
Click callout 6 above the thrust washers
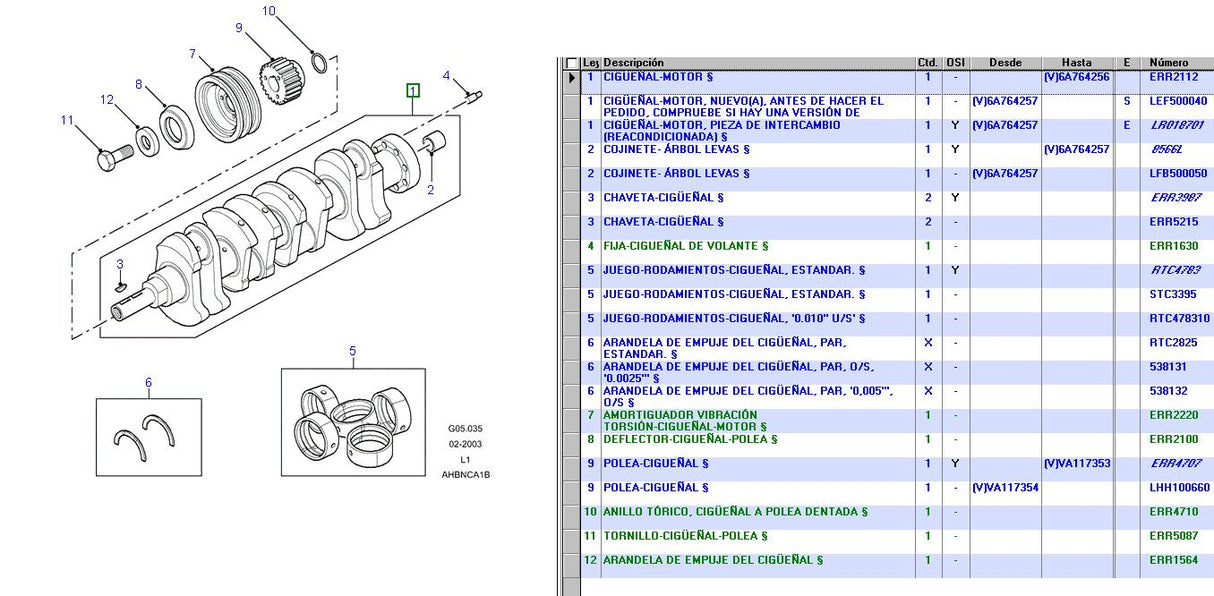[148, 382]
